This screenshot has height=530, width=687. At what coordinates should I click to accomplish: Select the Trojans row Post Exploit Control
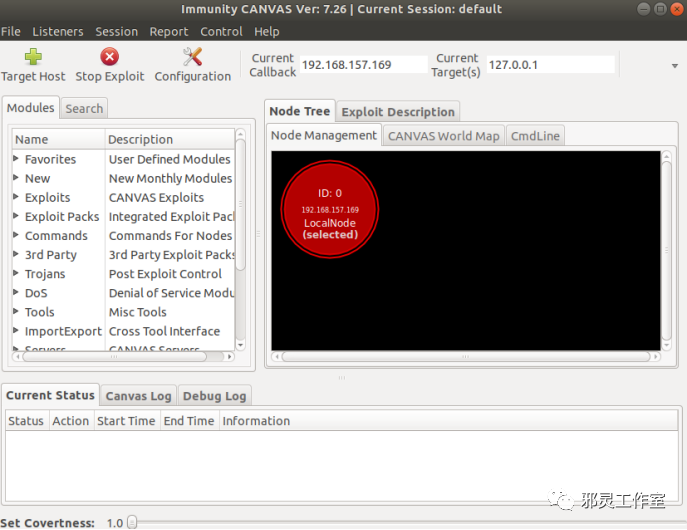pos(124,274)
